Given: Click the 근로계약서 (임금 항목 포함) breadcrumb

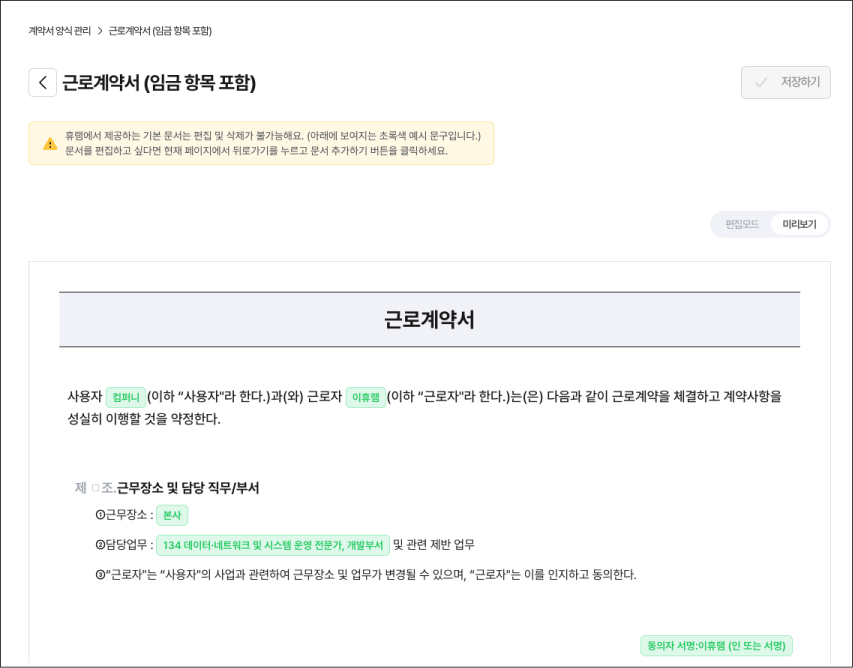Looking at the screenshot, I should coord(160,31).
